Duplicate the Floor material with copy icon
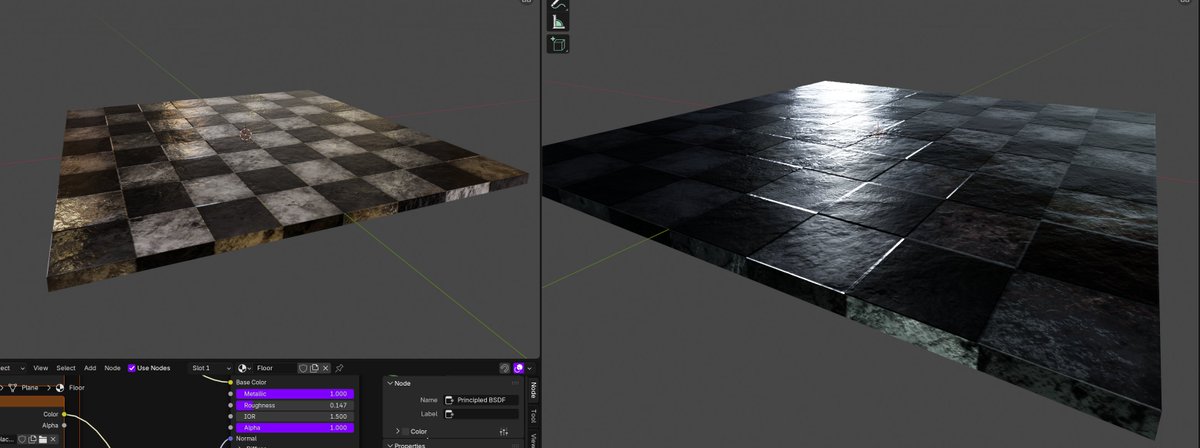This screenshot has width=1200, height=448. pos(314,368)
